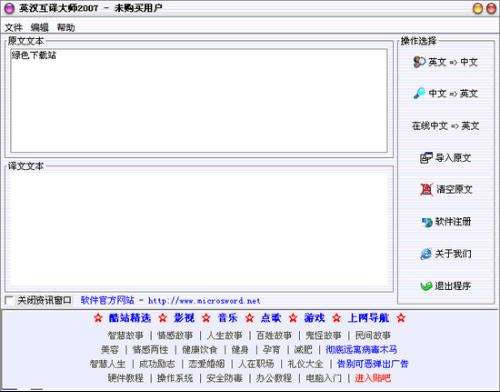Visit the 百姓故事 link

pos(274,335)
